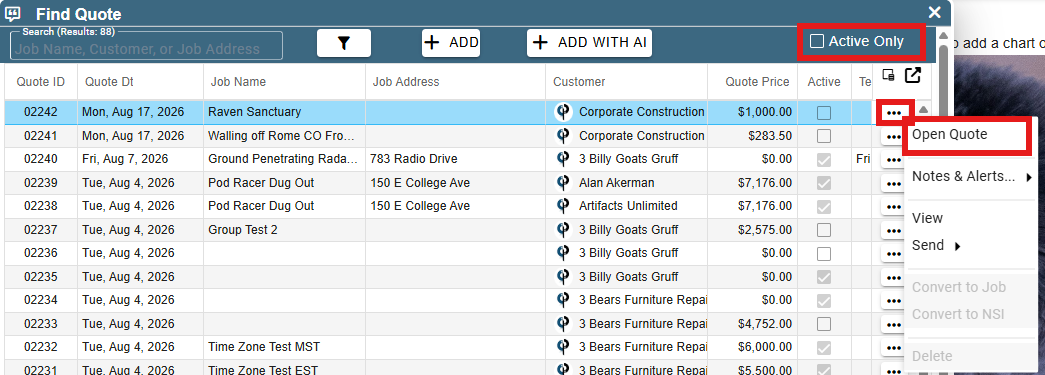Select the Artifacts Unlimited customer cell
The image size is (1045, 375).
pos(626,206)
